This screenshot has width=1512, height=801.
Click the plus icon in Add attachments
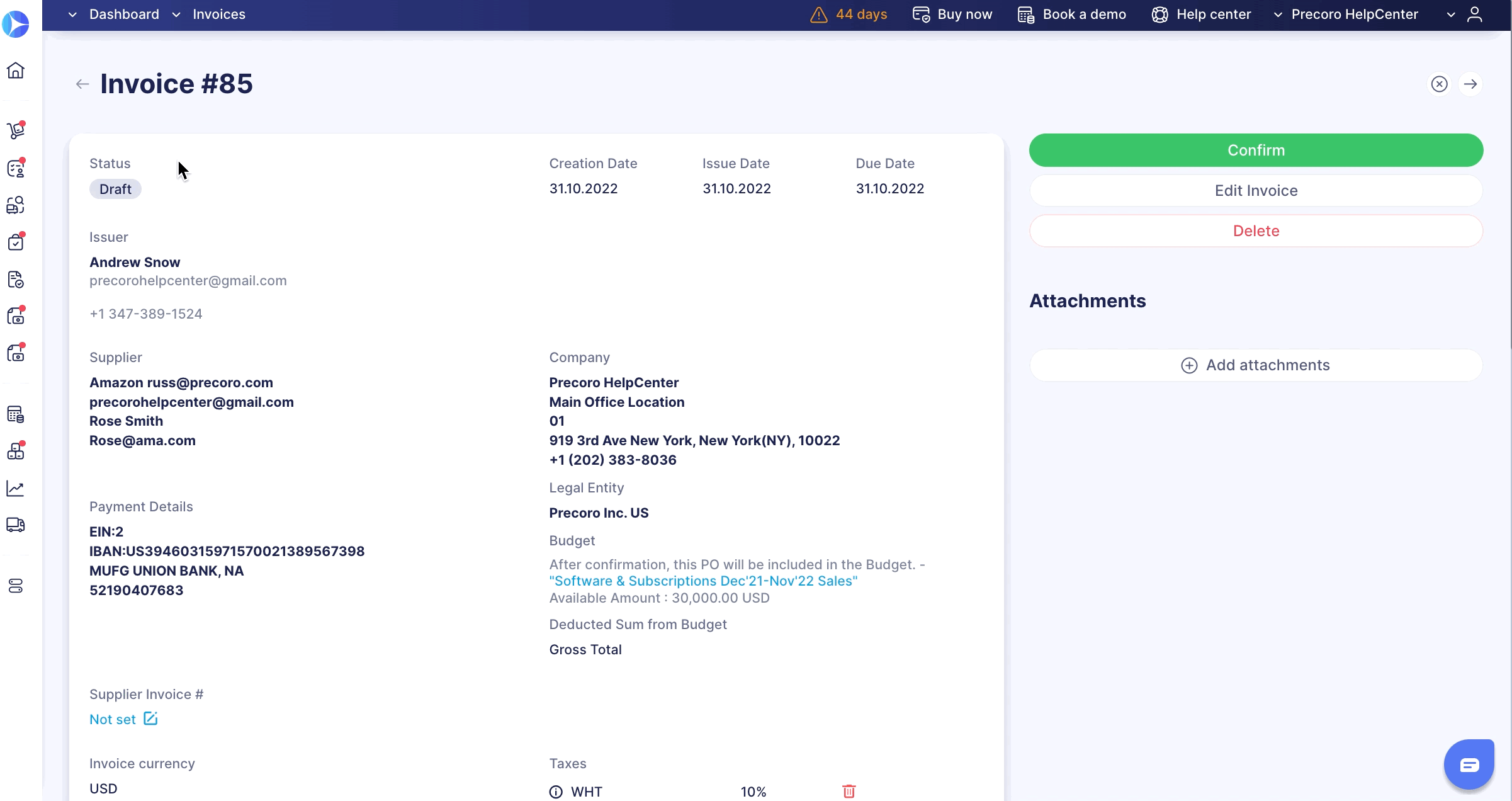[x=1189, y=365]
